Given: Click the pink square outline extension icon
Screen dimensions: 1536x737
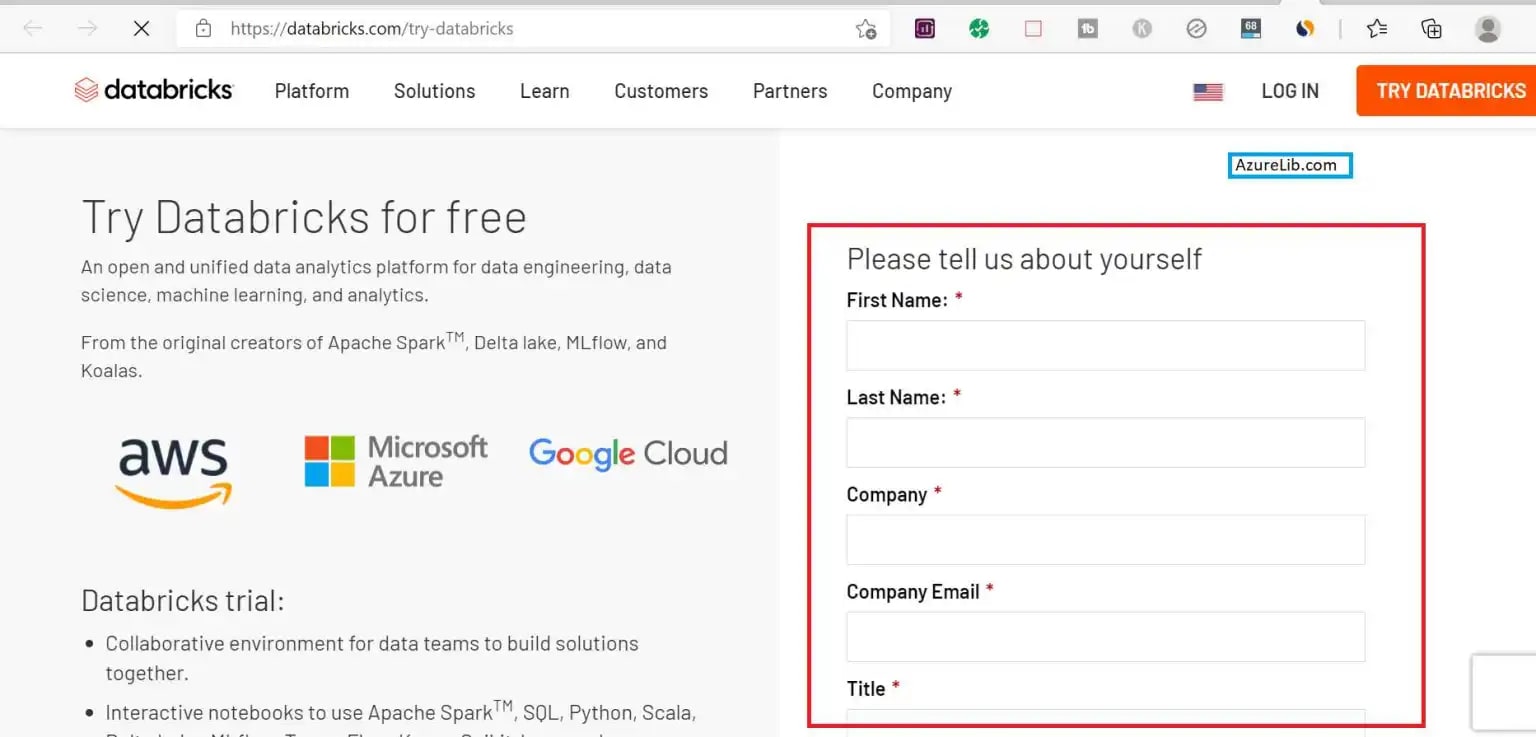Looking at the screenshot, I should (x=1033, y=29).
